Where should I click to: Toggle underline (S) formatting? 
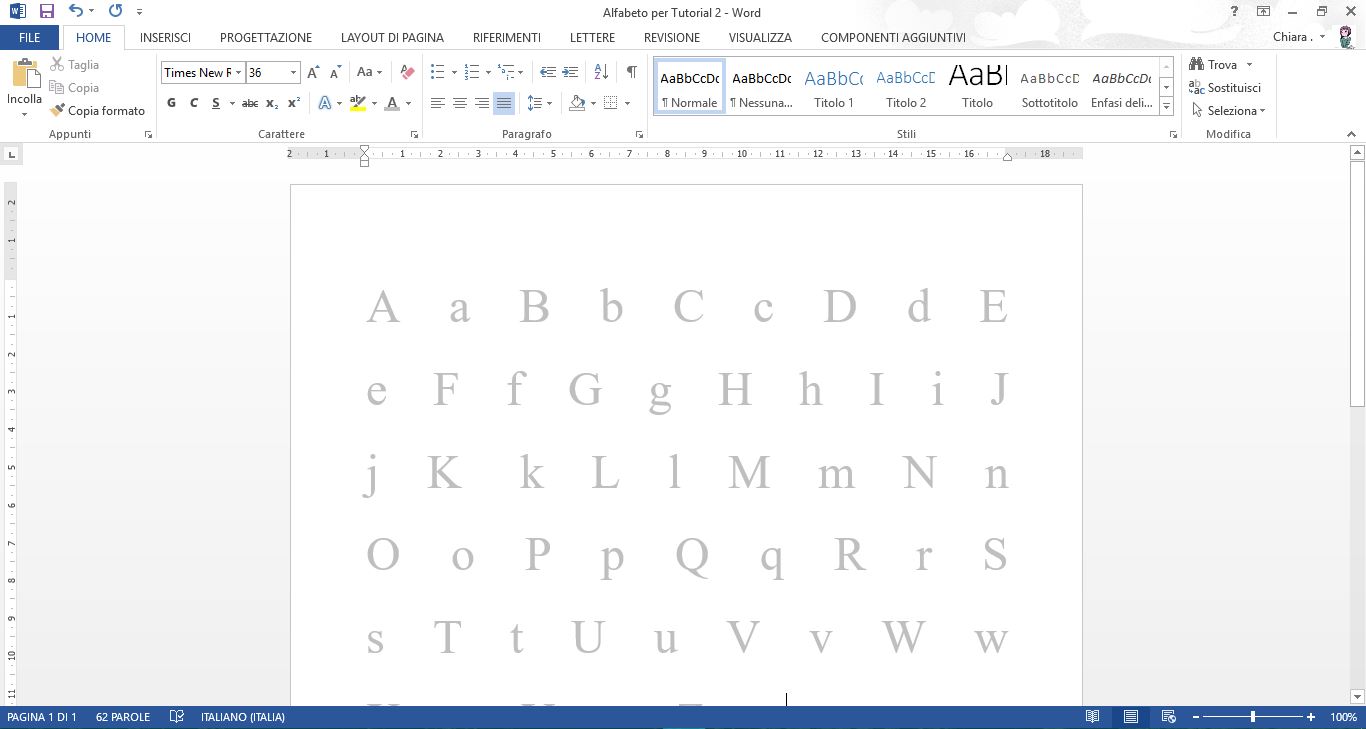click(215, 103)
